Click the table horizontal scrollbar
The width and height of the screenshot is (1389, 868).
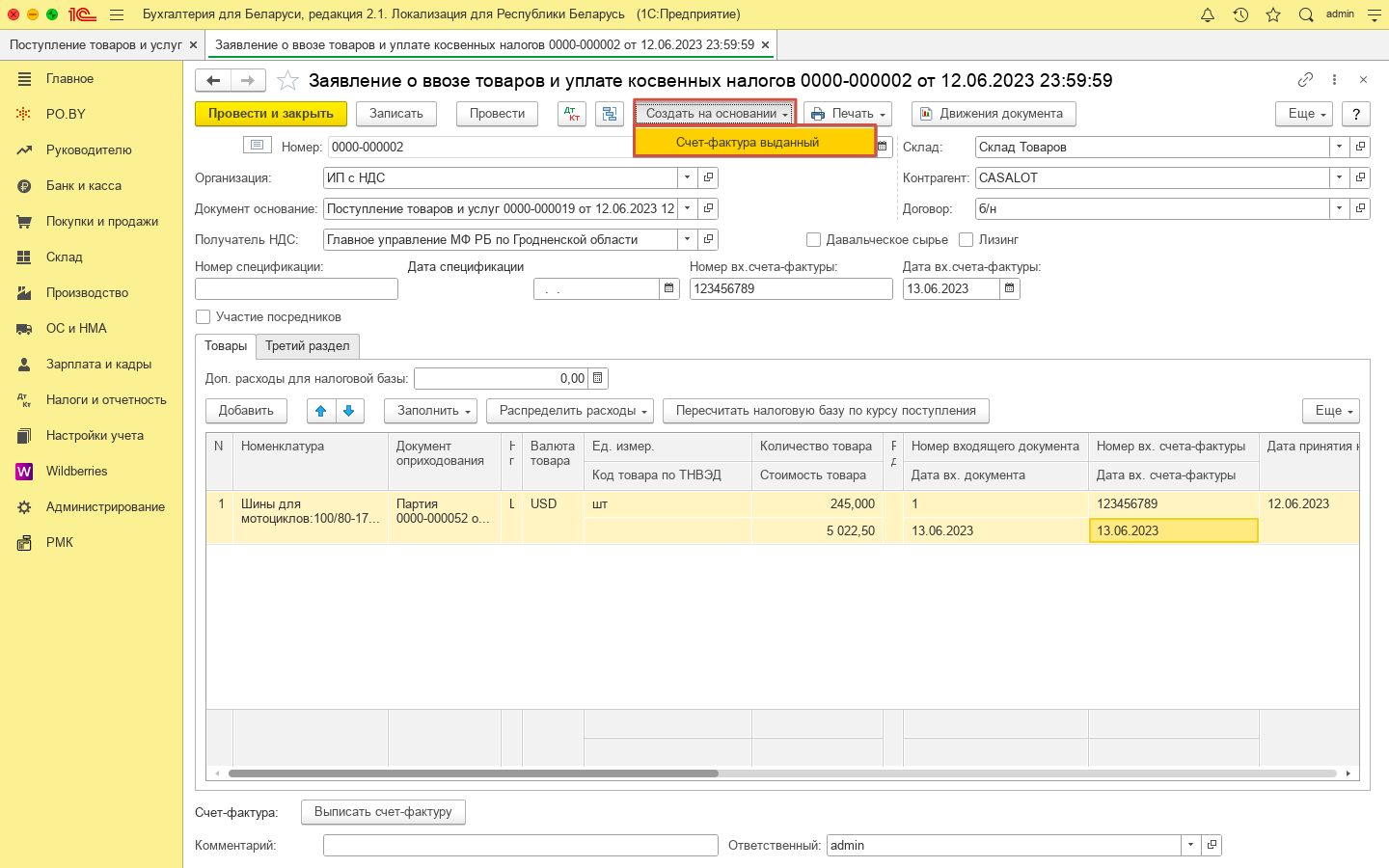[x=474, y=773]
